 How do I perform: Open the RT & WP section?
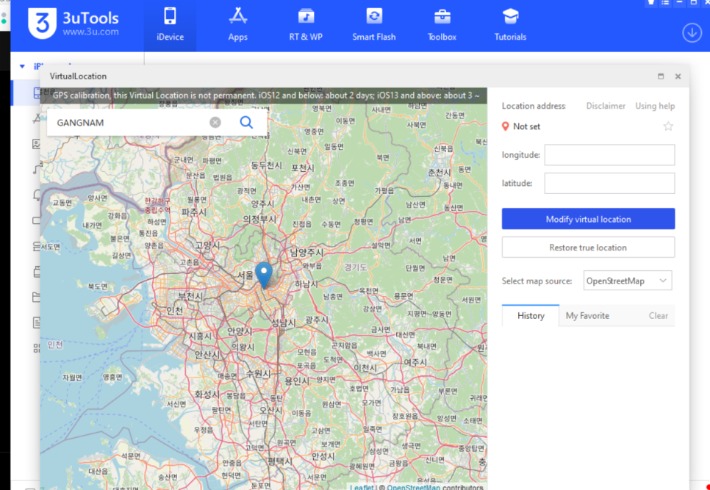(x=306, y=25)
